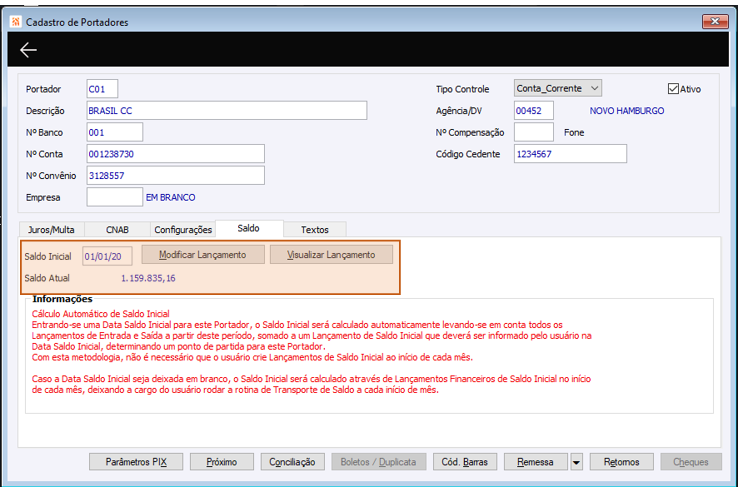This screenshot has height=488, width=746.
Task: Edit the Código Cedente field
Action: [570, 154]
